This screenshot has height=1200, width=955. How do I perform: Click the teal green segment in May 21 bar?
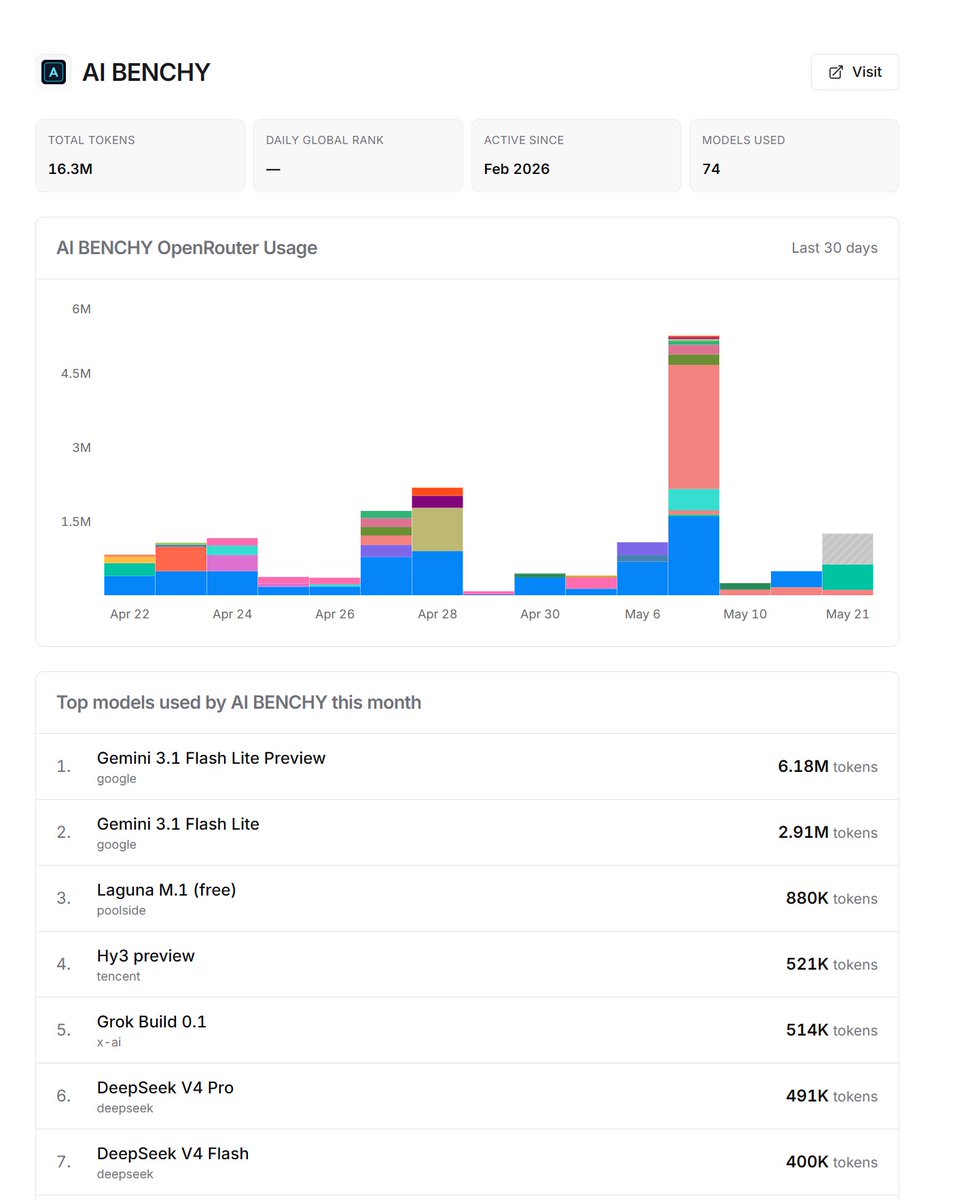click(x=848, y=577)
